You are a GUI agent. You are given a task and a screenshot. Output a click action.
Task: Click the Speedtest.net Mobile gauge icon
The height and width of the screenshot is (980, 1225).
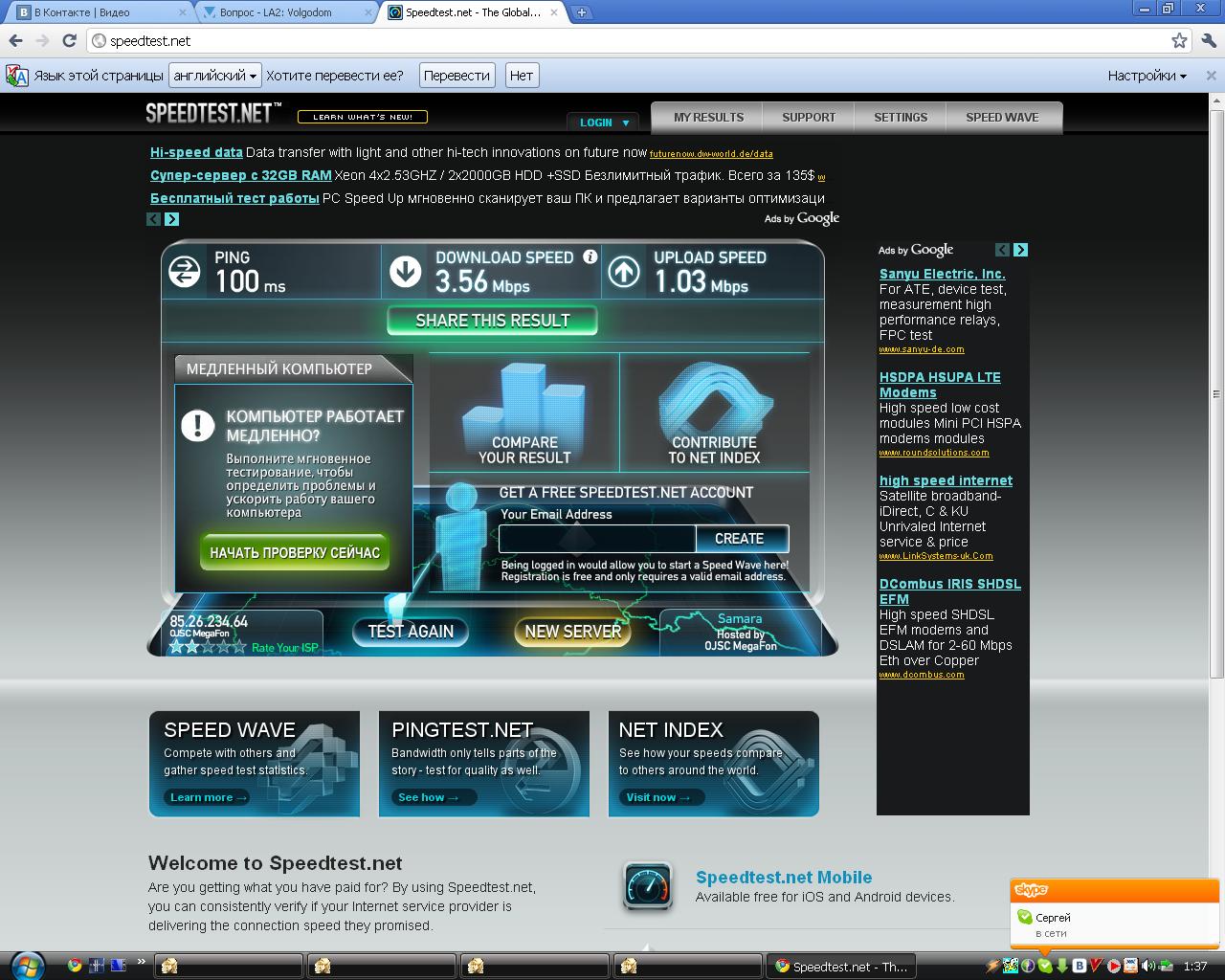tap(648, 885)
